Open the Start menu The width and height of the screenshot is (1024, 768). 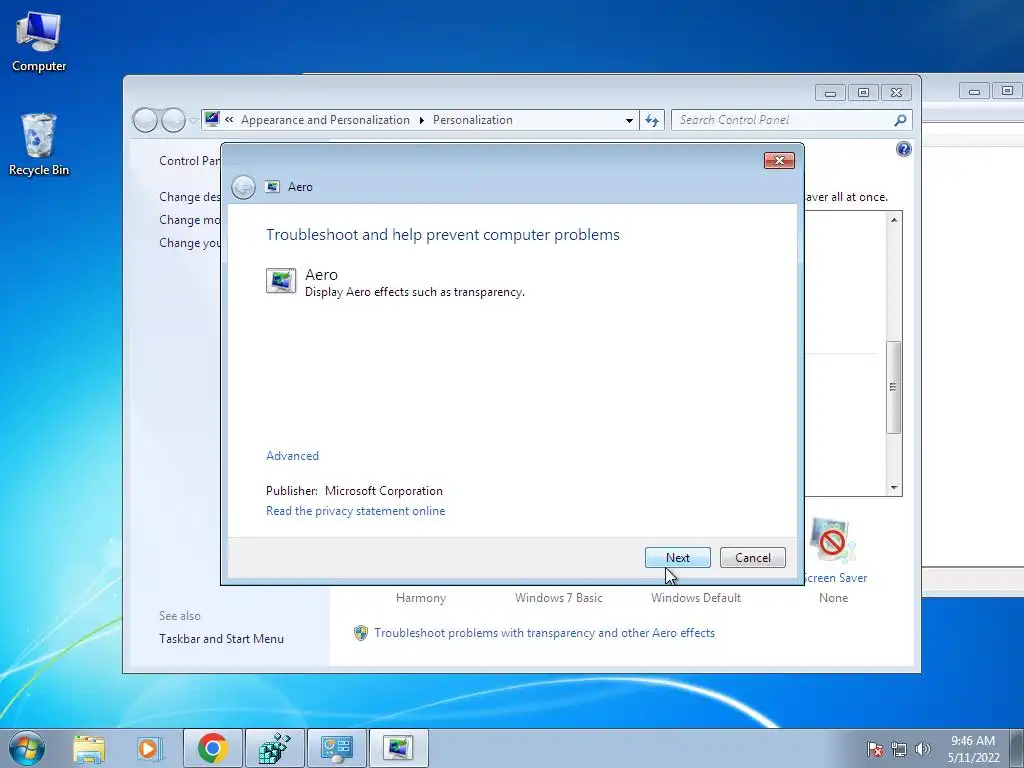coord(26,748)
